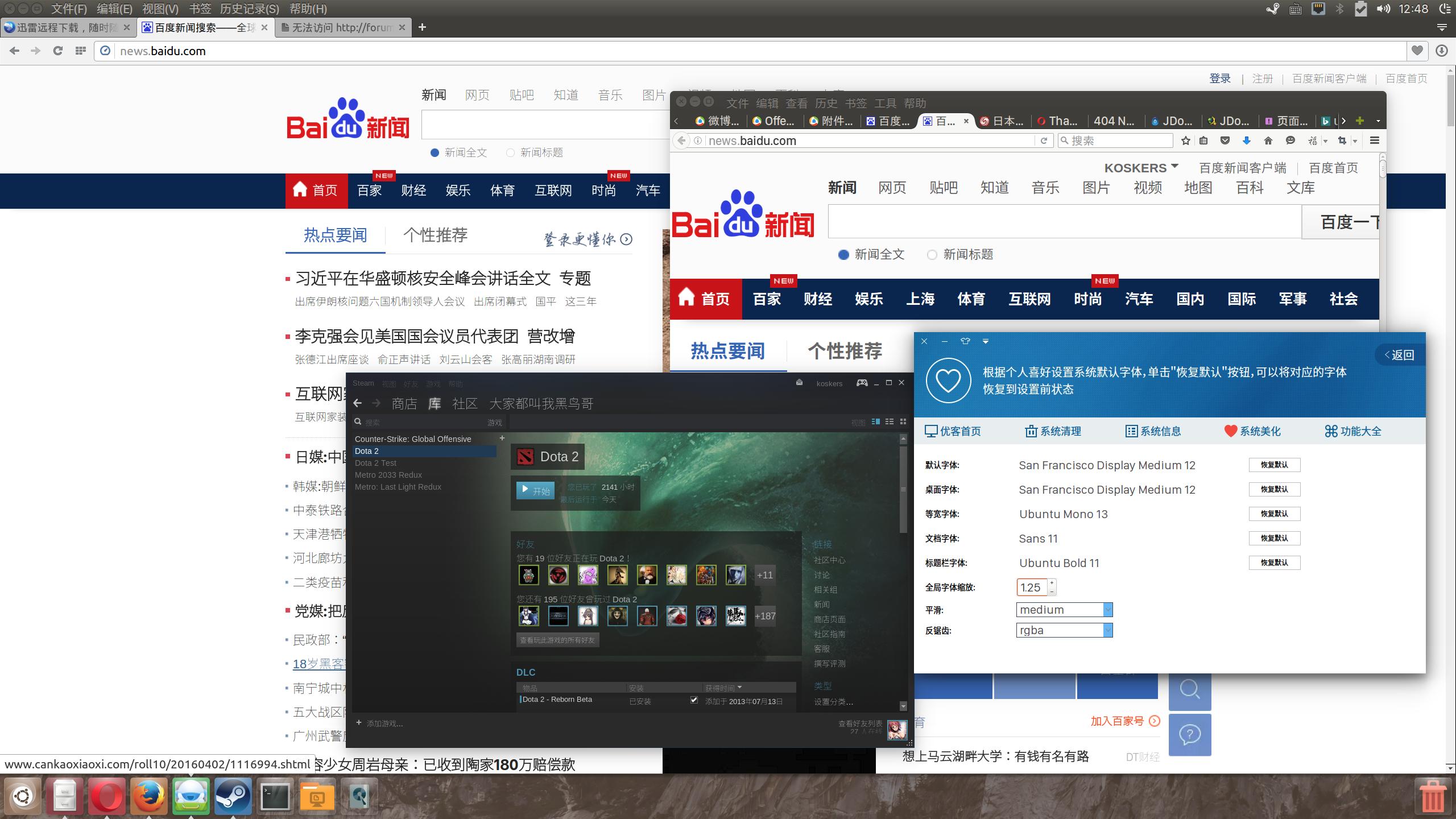Click blue search magnifier button on Baidu page
The image size is (1456, 819).
coord(1190,689)
